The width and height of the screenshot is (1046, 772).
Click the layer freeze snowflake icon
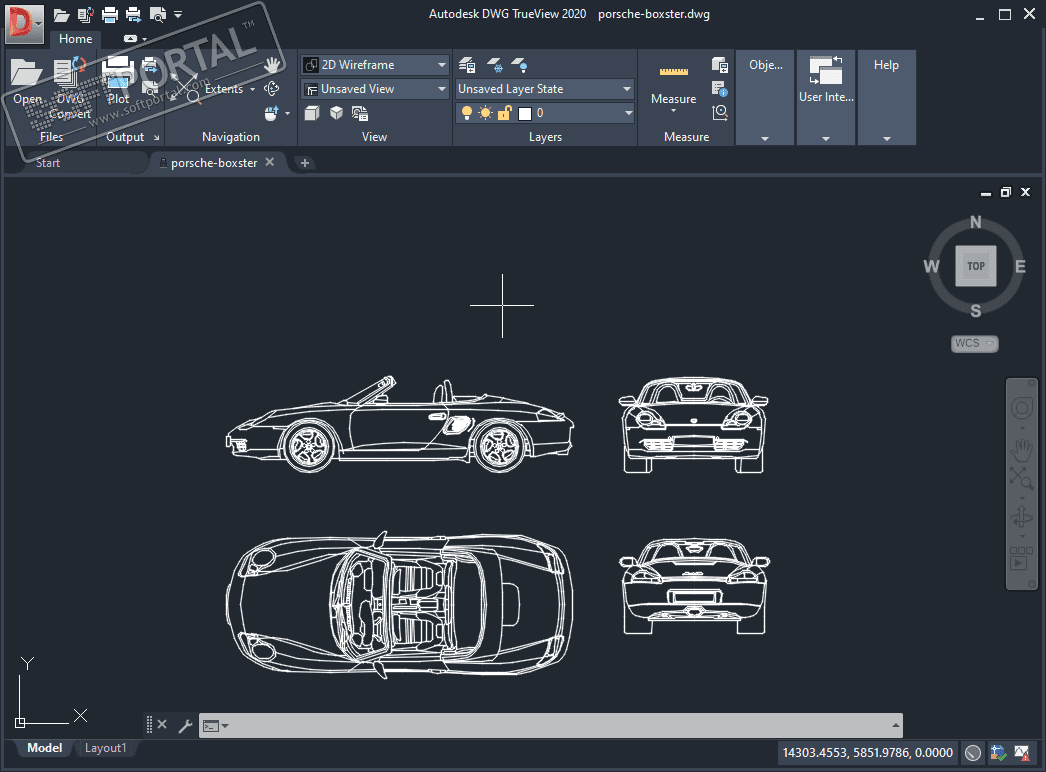494,65
